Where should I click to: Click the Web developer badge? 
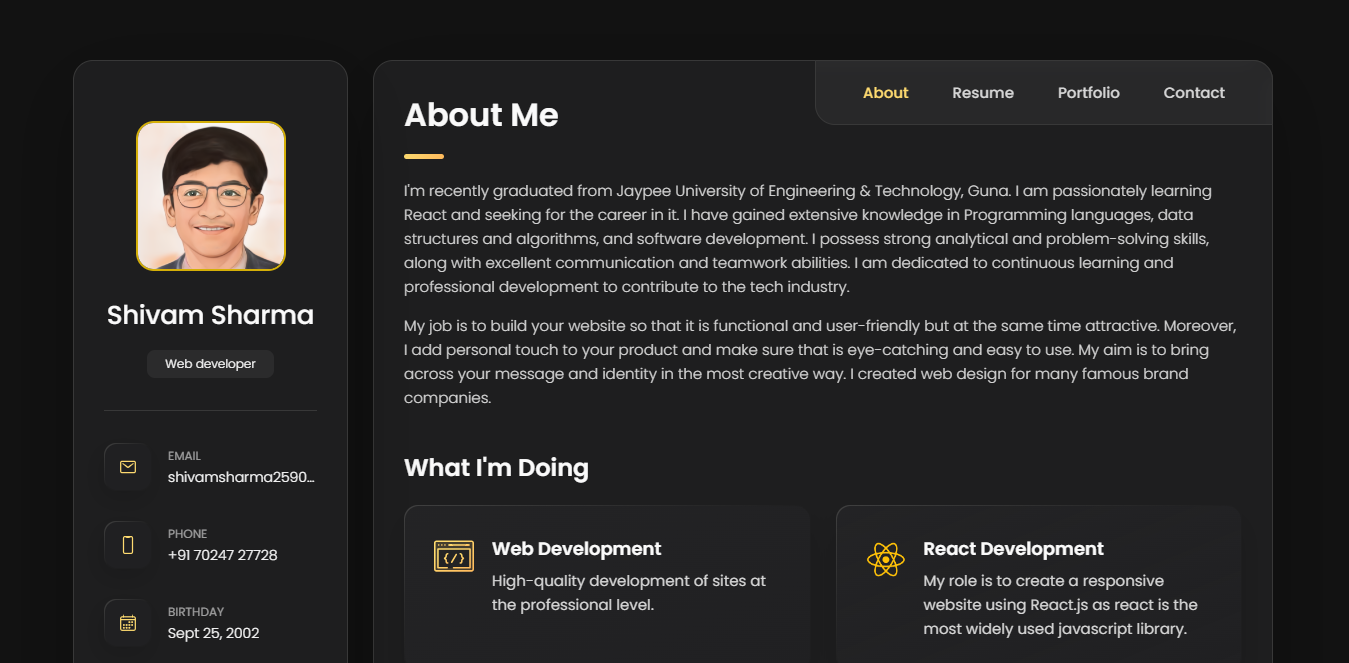click(210, 364)
